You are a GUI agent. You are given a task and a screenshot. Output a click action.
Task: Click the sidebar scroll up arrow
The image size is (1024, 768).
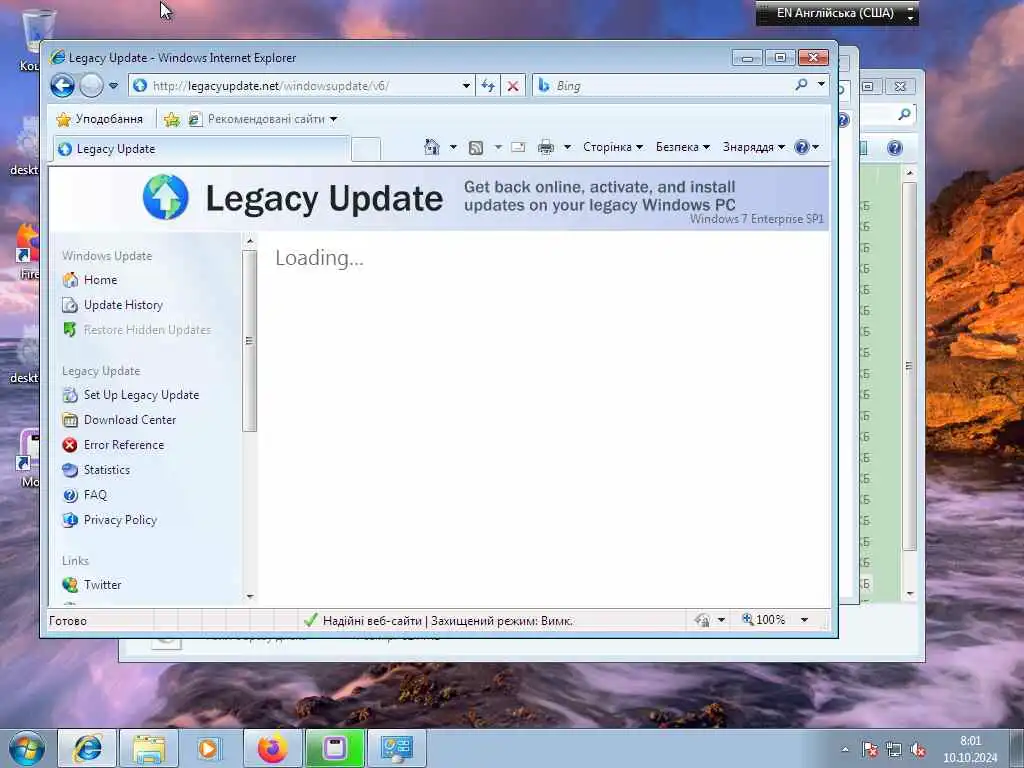(249, 241)
